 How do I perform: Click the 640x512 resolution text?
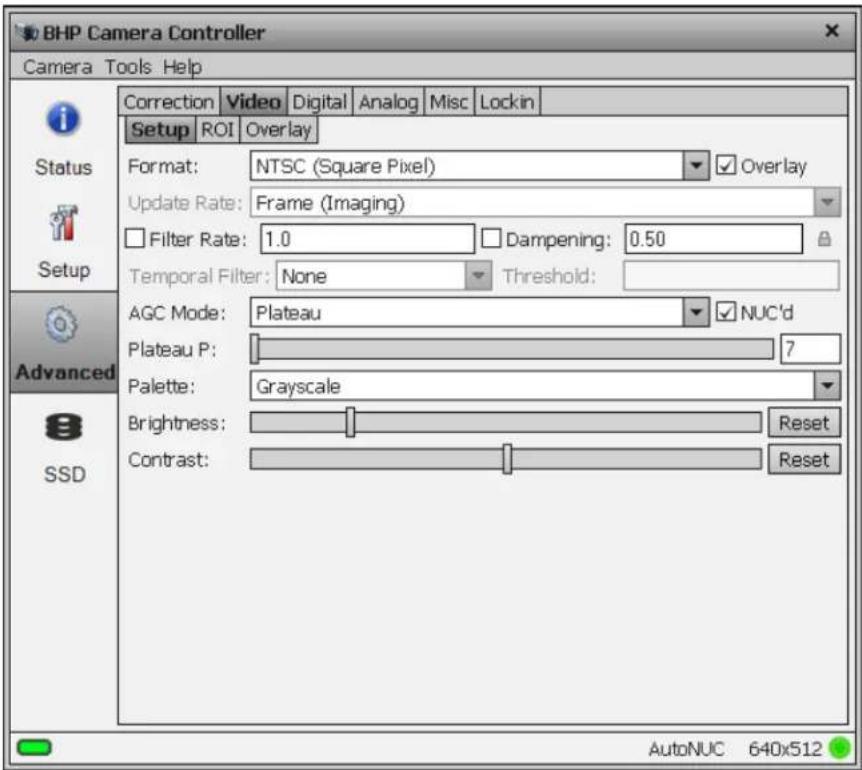click(x=785, y=749)
